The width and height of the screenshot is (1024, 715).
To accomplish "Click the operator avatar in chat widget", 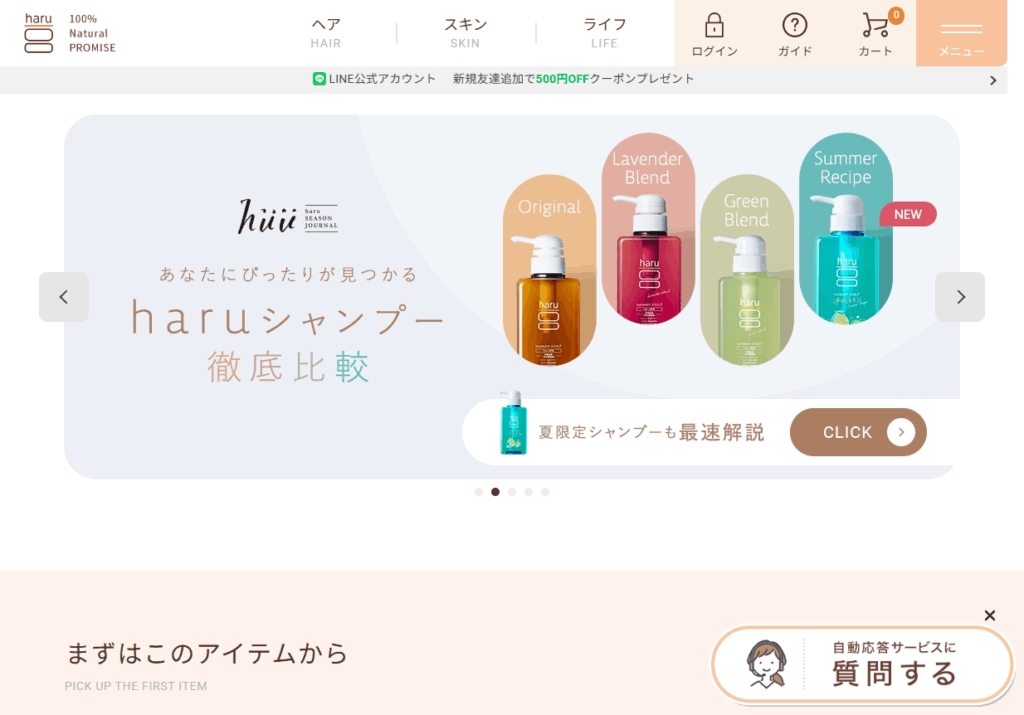I will pyautogui.click(x=766, y=663).
